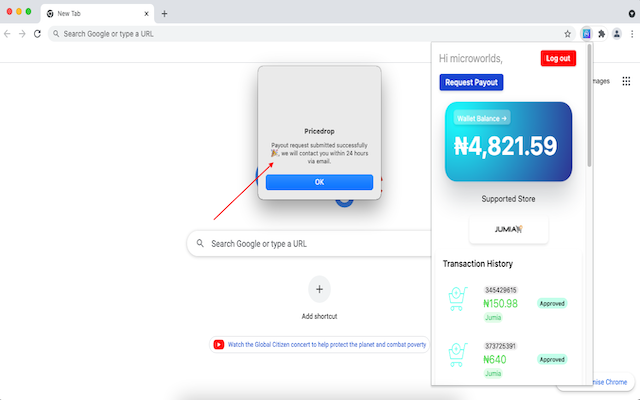
Task: Close the New Tab tab
Action: (145, 13)
